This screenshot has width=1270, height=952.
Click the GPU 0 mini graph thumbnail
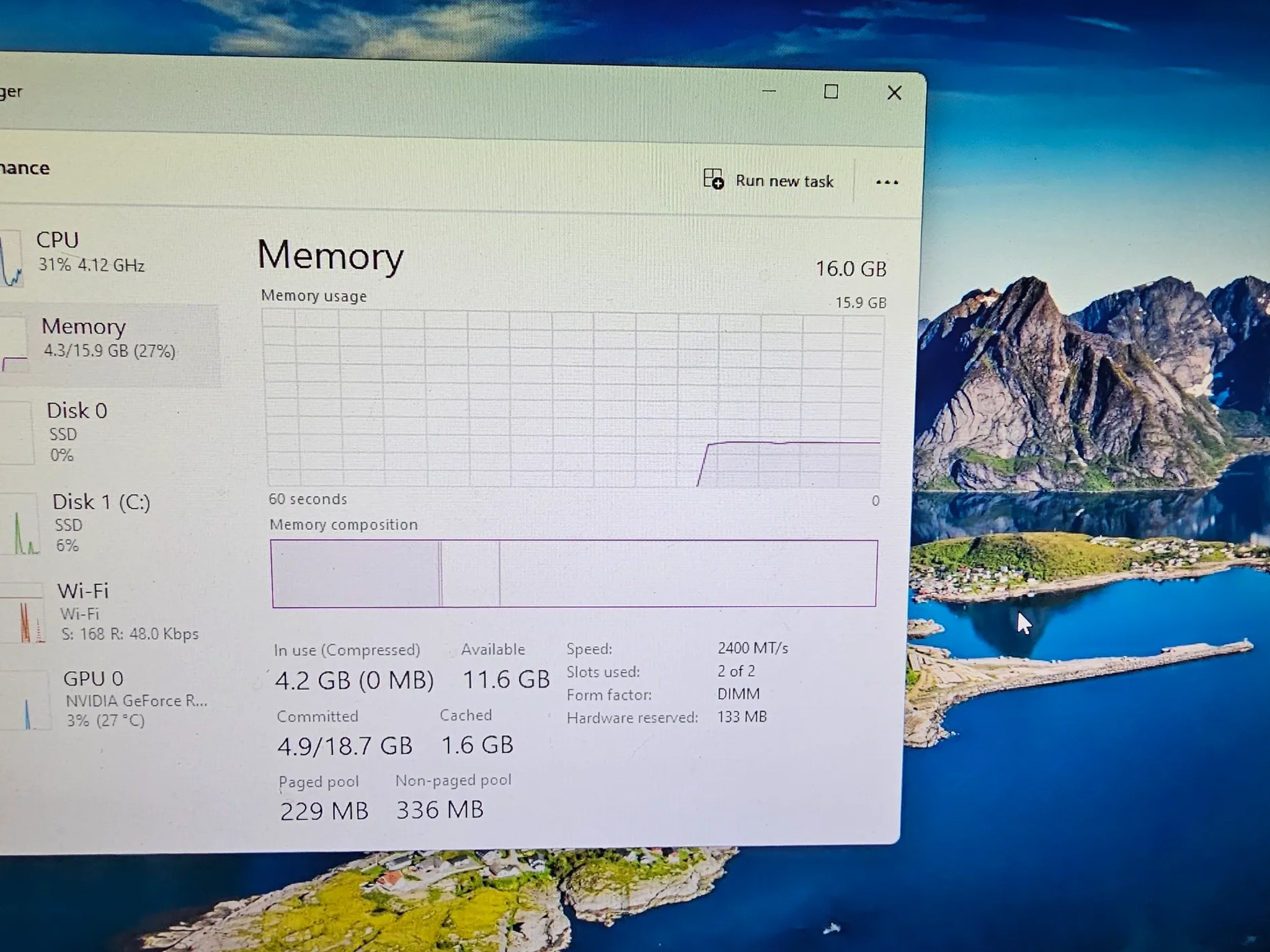(x=25, y=701)
